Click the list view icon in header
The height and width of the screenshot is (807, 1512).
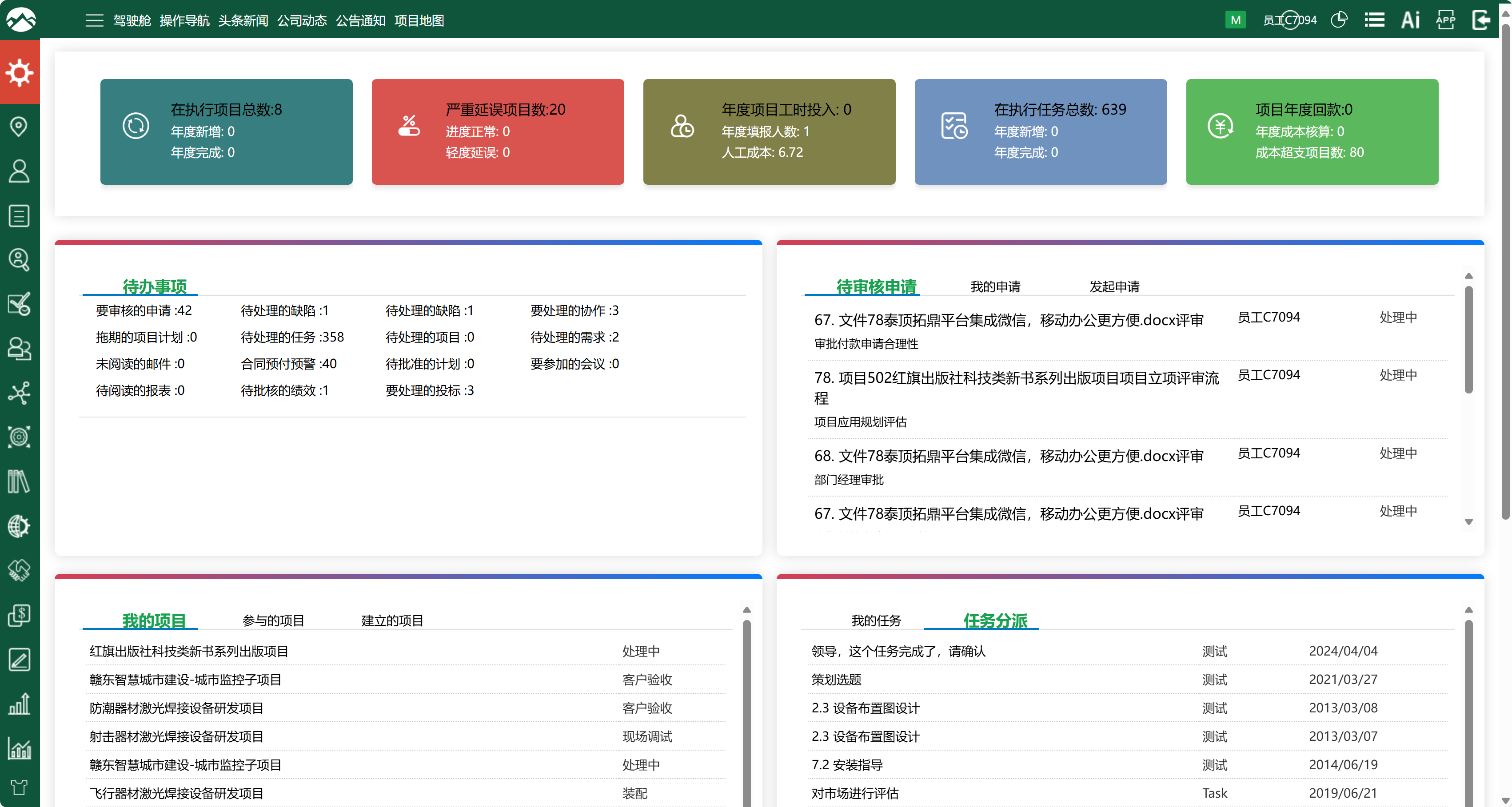tap(1374, 20)
